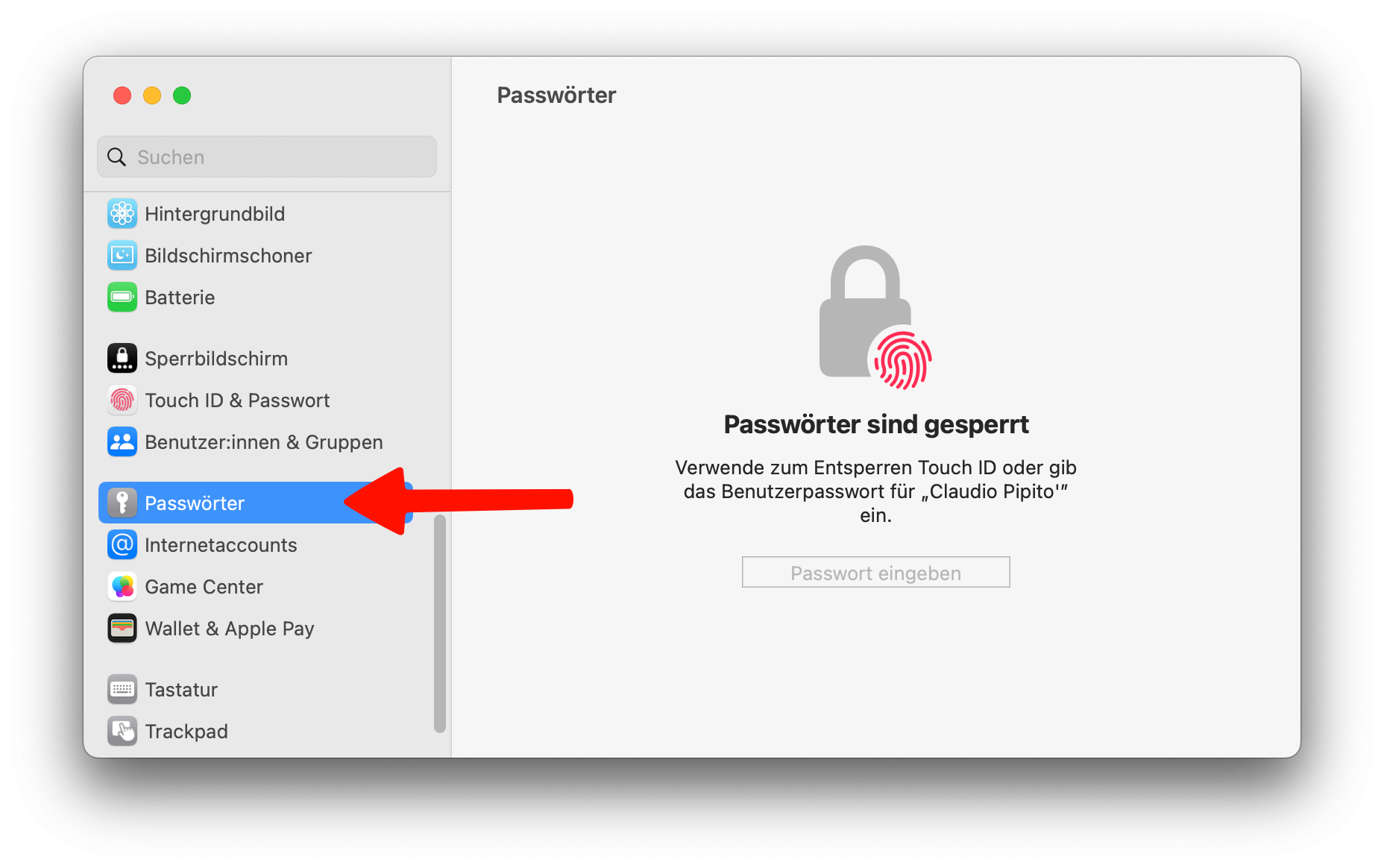Open the Sperrbildschirm lock icon
Screen dimensions: 1384x868
pos(122,359)
